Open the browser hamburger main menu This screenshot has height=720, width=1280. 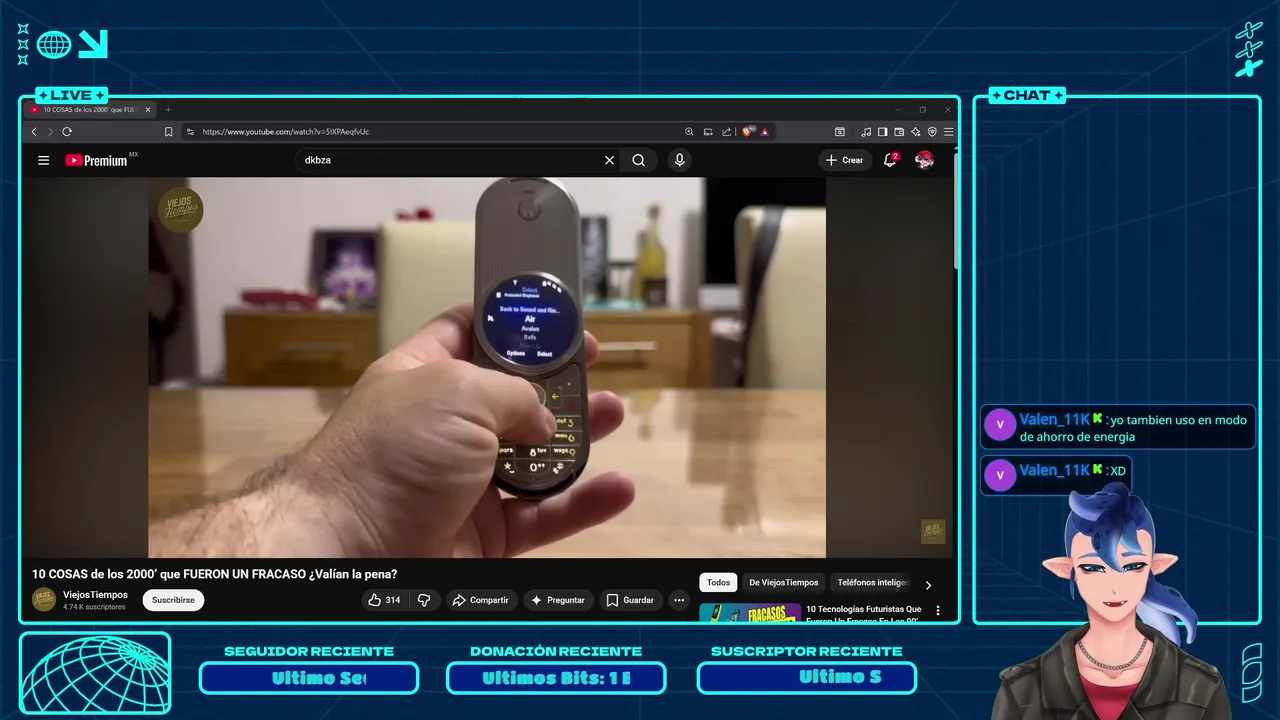pos(948,132)
